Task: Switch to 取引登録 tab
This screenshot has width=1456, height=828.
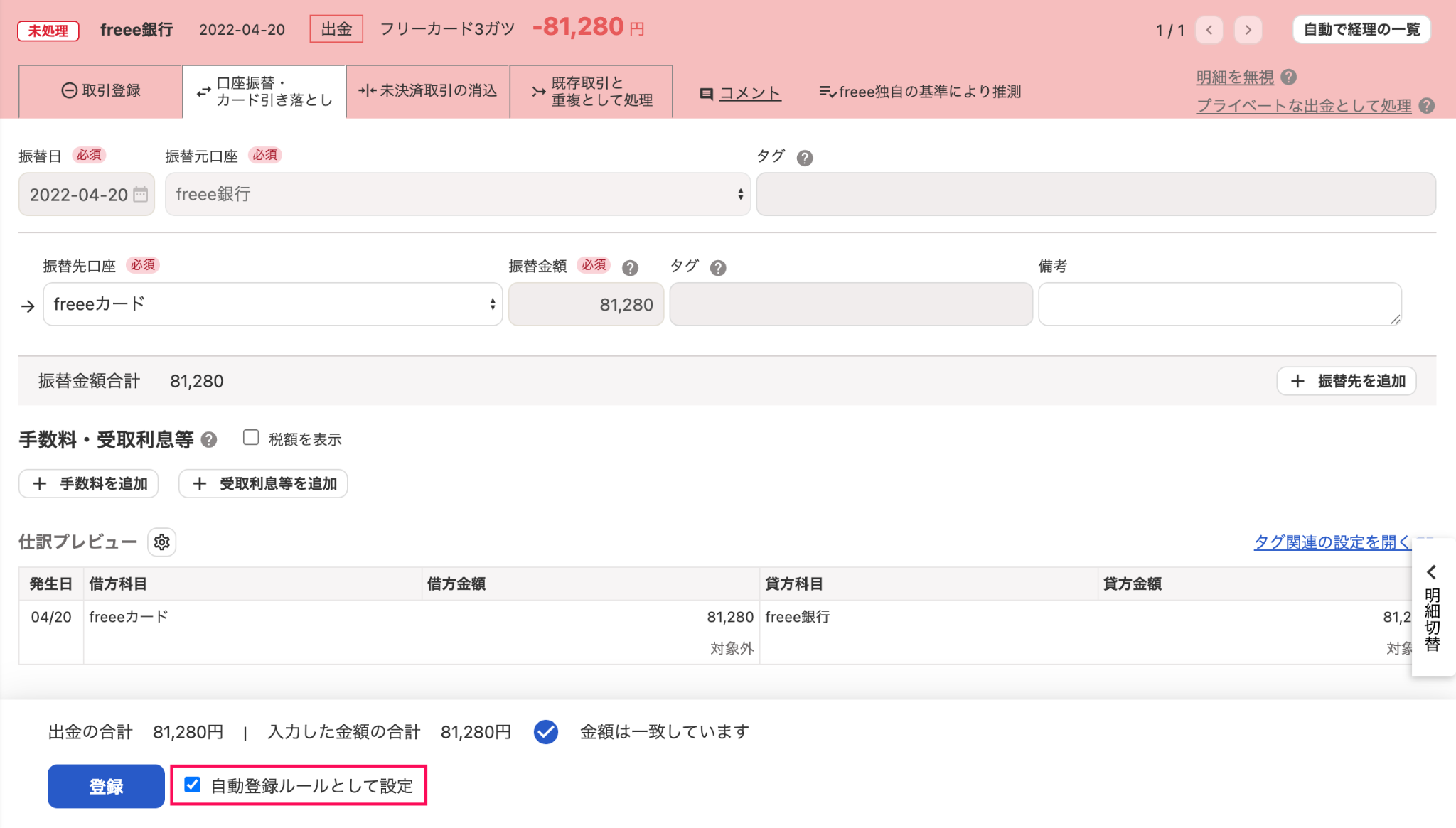Action: [100, 91]
